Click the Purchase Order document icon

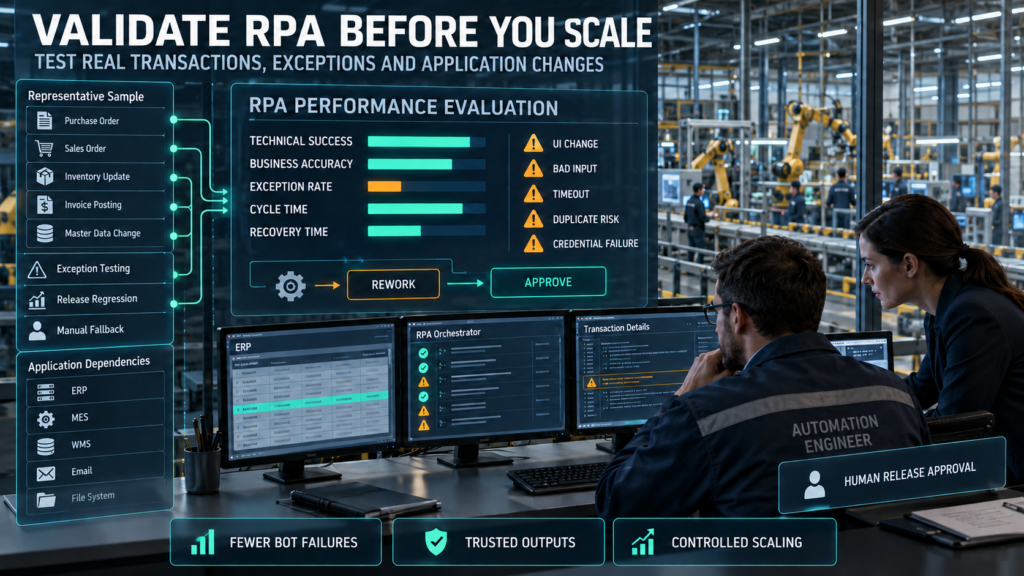44,121
